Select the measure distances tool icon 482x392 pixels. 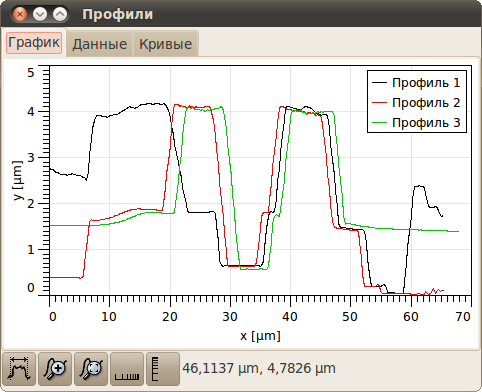click(x=19, y=369)
